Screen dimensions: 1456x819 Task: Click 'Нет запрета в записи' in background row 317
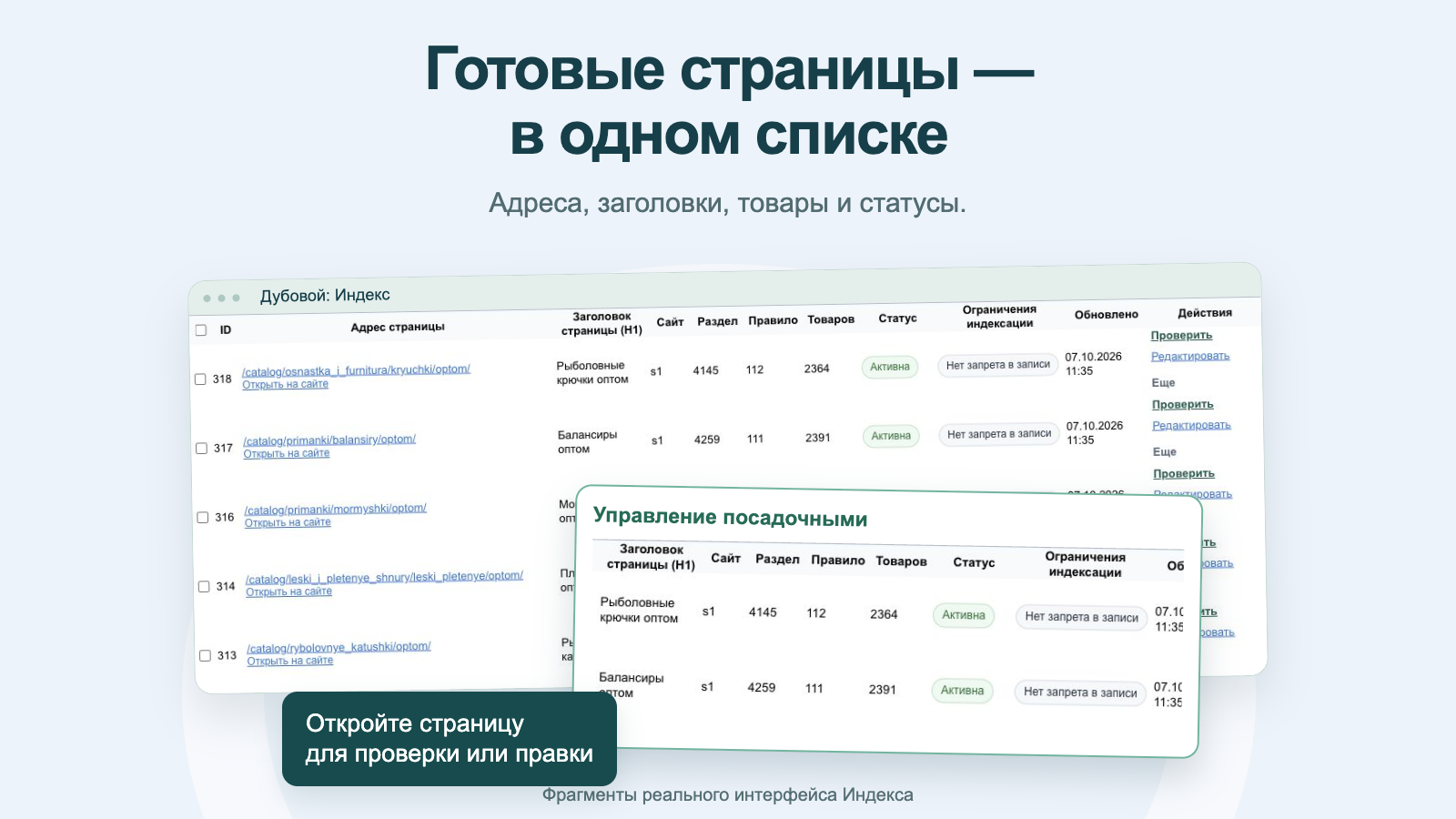[x=999, y=434]
